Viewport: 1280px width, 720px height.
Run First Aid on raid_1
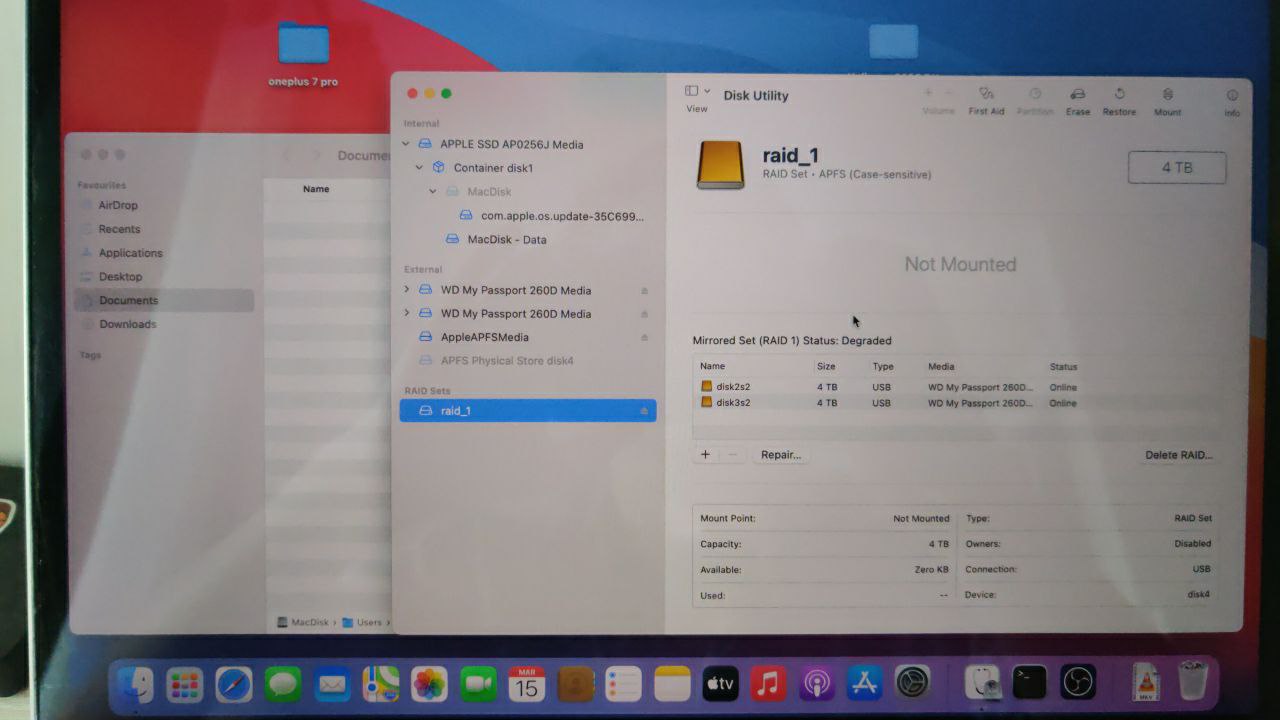(985, 93)
